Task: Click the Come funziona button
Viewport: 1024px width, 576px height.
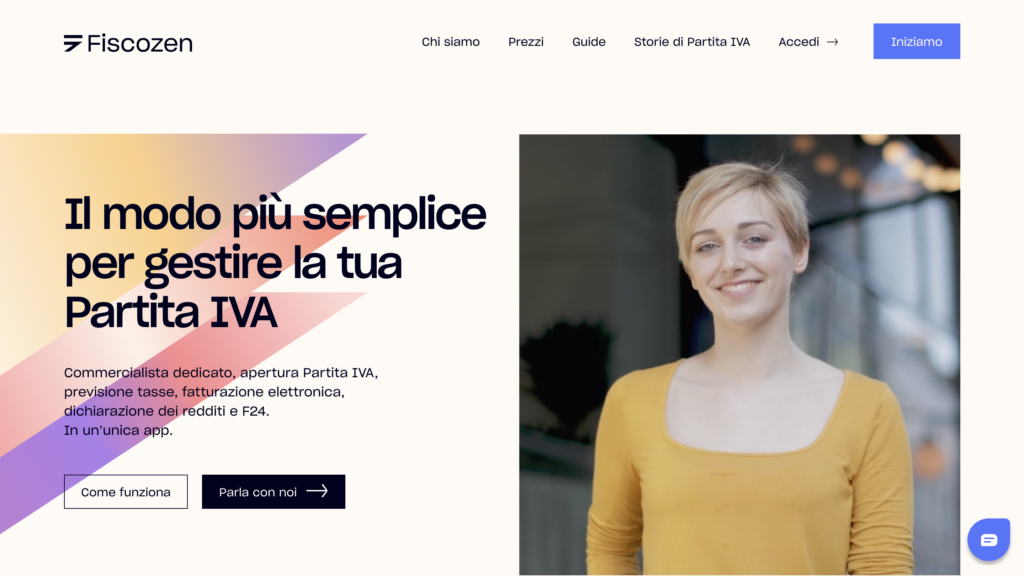Action: (125, 492)
